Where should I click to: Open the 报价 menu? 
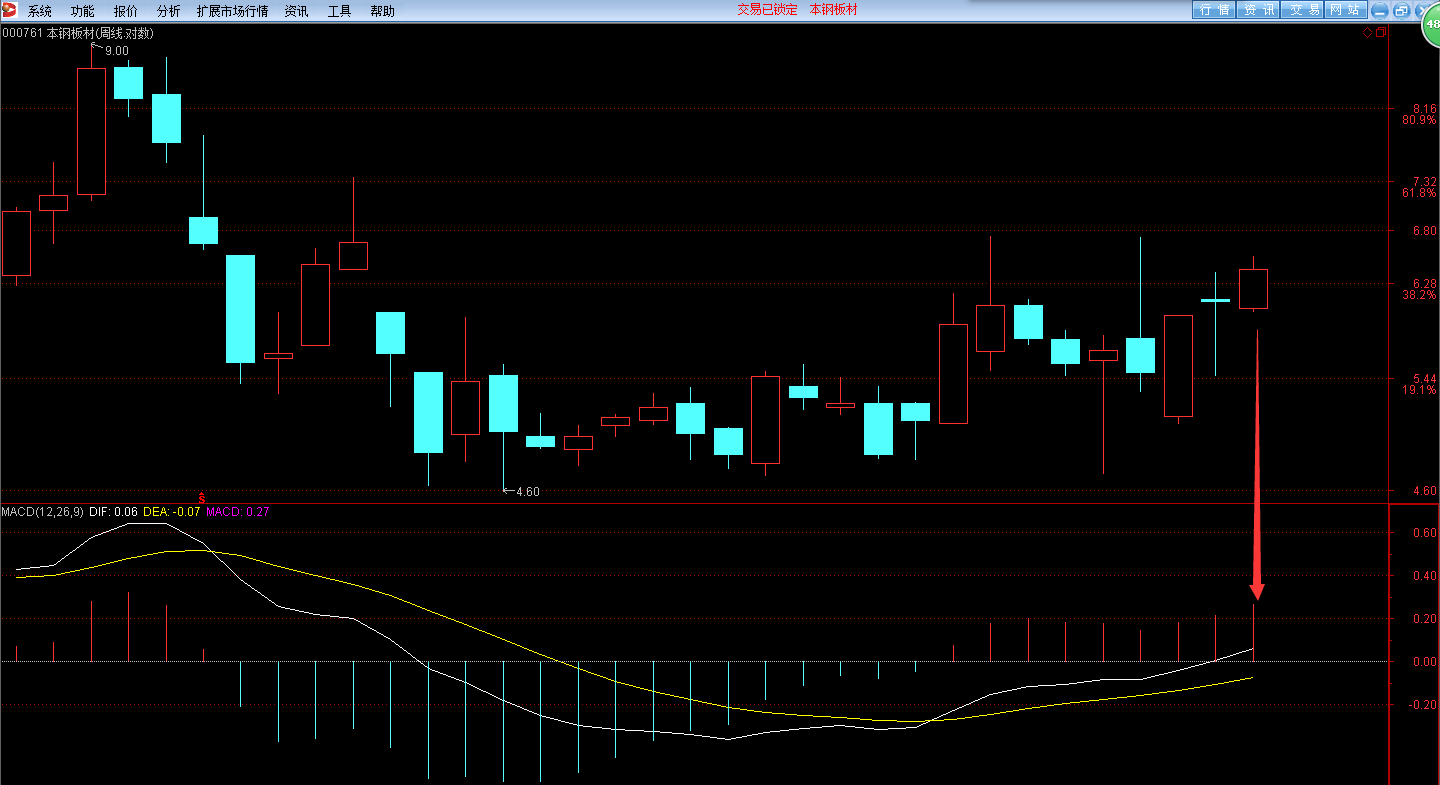click(x=126, y=11)
